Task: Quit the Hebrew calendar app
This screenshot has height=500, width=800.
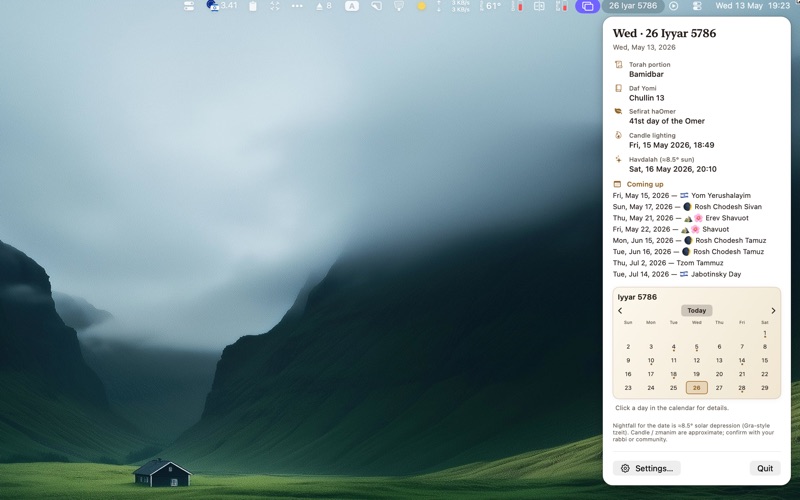Action: point(765,468)
